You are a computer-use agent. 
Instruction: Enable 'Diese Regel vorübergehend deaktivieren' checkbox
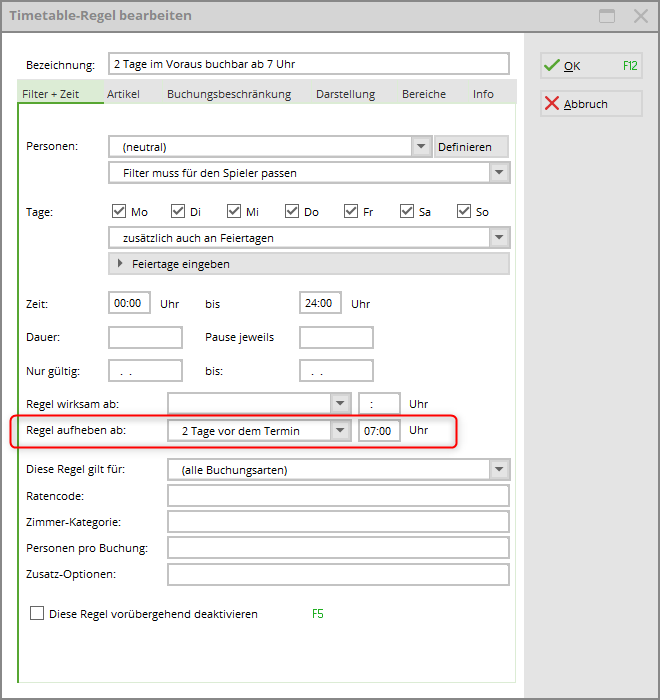point(37,613)
